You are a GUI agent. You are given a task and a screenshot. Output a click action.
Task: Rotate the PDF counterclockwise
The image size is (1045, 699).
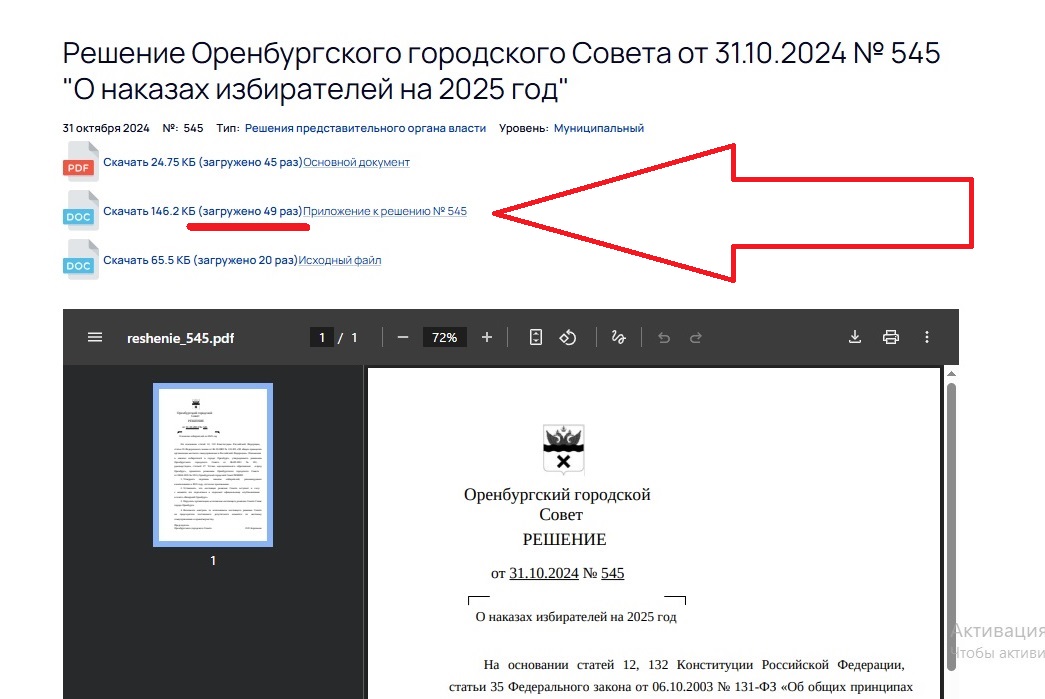[568, 338]
